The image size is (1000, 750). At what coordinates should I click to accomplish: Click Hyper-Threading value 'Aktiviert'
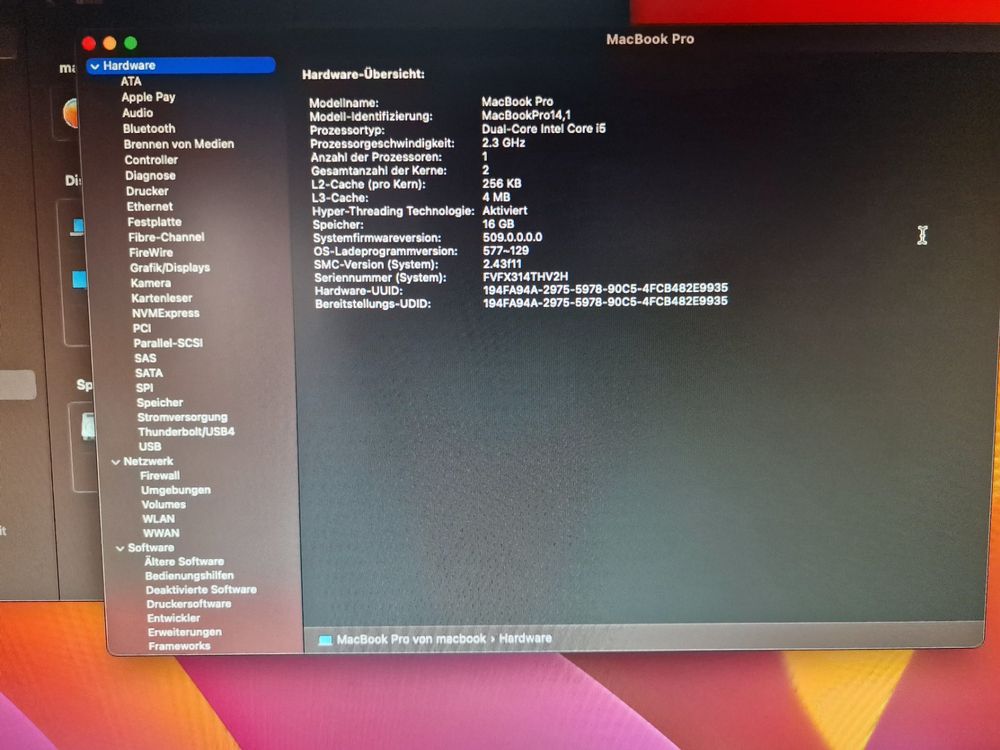coord(505,210)
